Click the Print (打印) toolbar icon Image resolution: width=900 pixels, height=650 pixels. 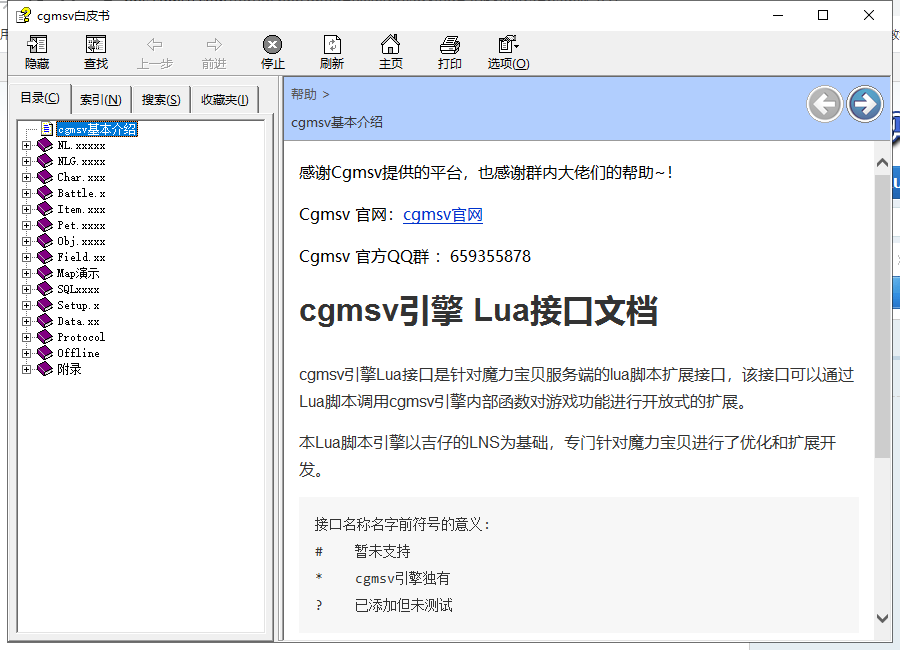click(449, 45)
